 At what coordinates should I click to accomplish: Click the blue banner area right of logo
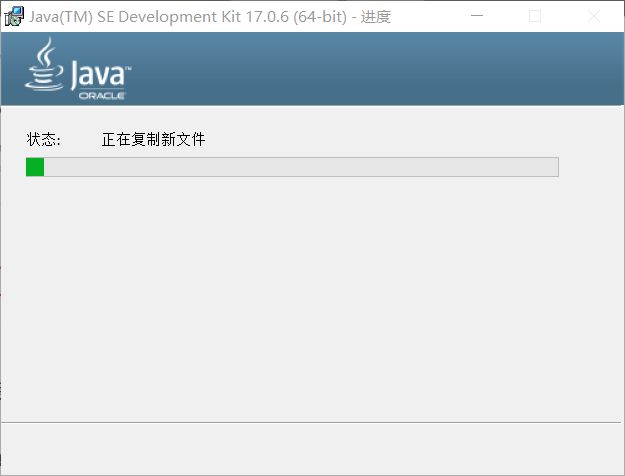pyautogui.click(x=377, y=69)
